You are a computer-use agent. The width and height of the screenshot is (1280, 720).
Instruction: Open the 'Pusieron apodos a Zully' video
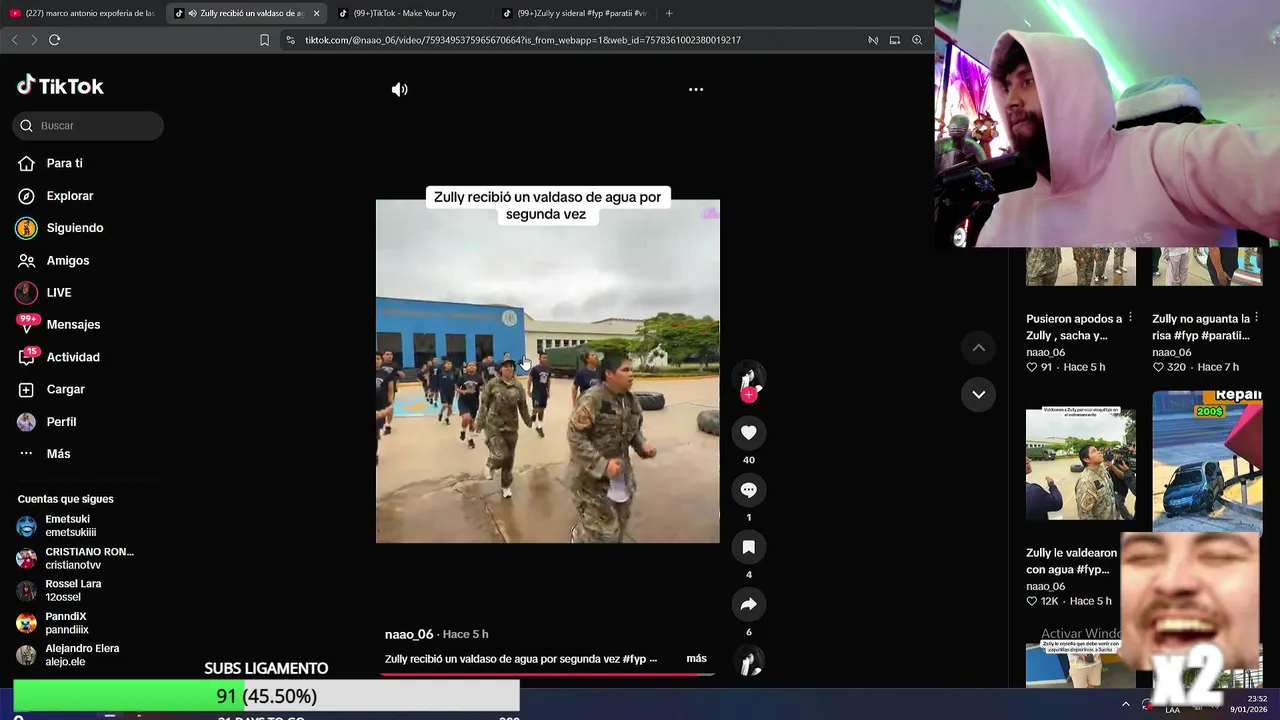(1081, 266)
